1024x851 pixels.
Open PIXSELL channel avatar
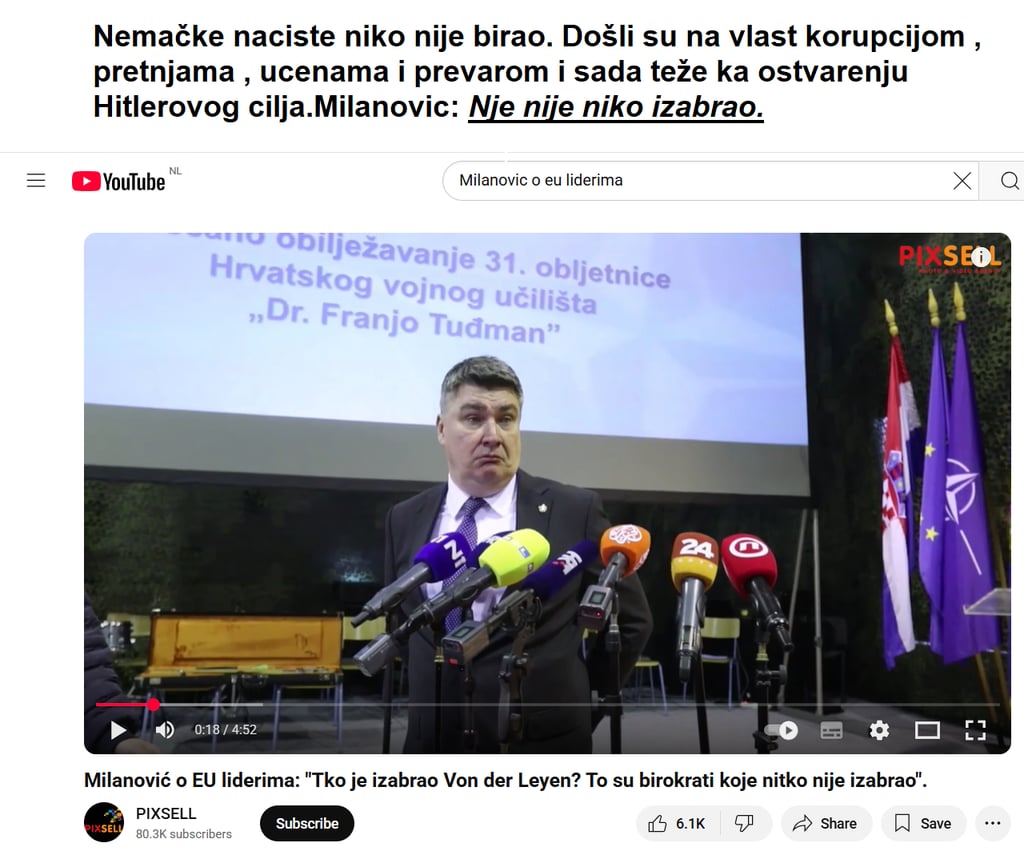point(104,822)
